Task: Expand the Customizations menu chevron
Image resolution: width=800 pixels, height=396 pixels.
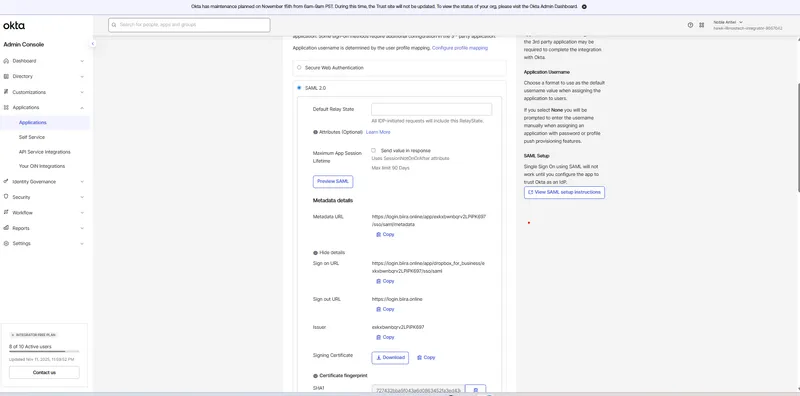Action: pos(82,92)
